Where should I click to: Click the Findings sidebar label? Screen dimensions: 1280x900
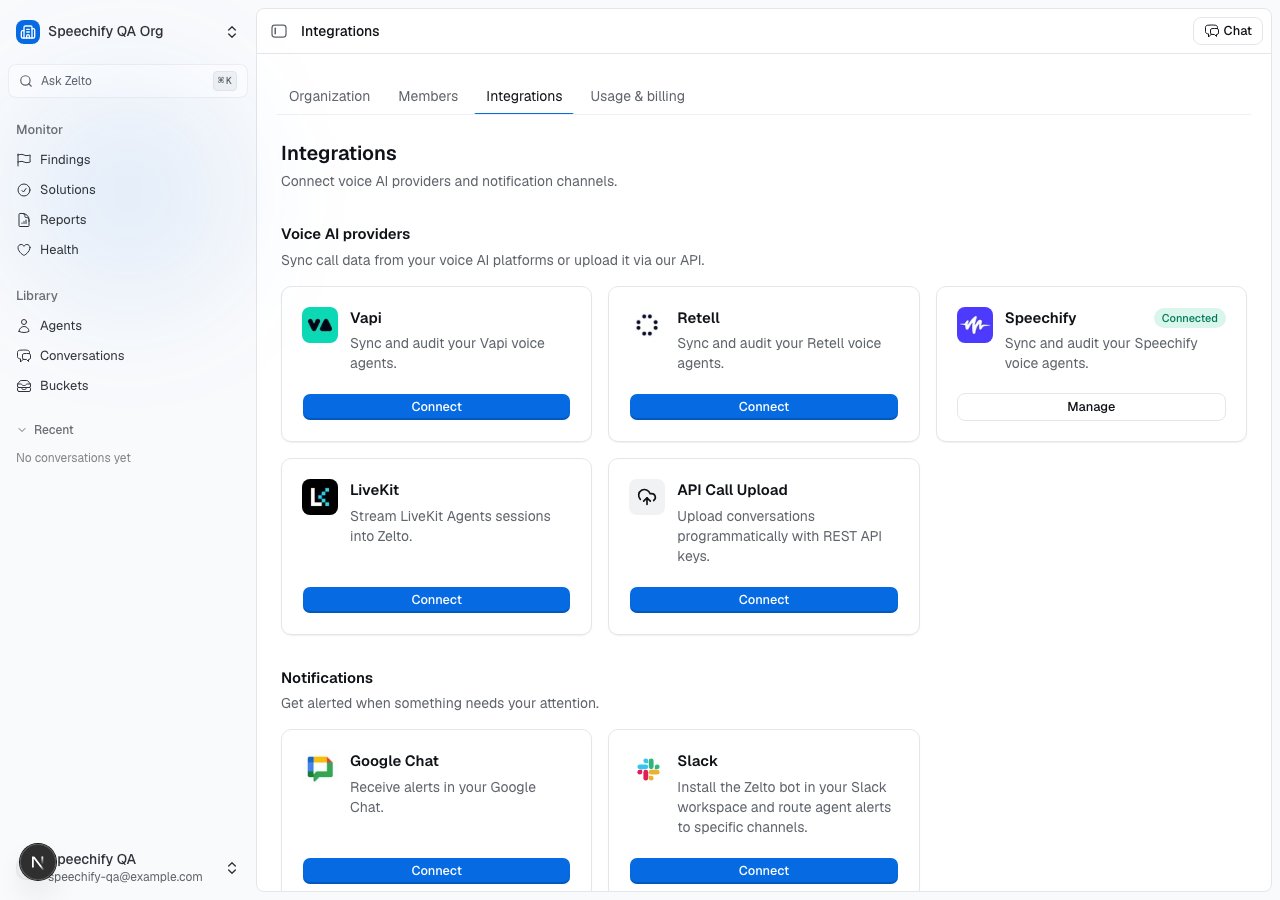65,160
